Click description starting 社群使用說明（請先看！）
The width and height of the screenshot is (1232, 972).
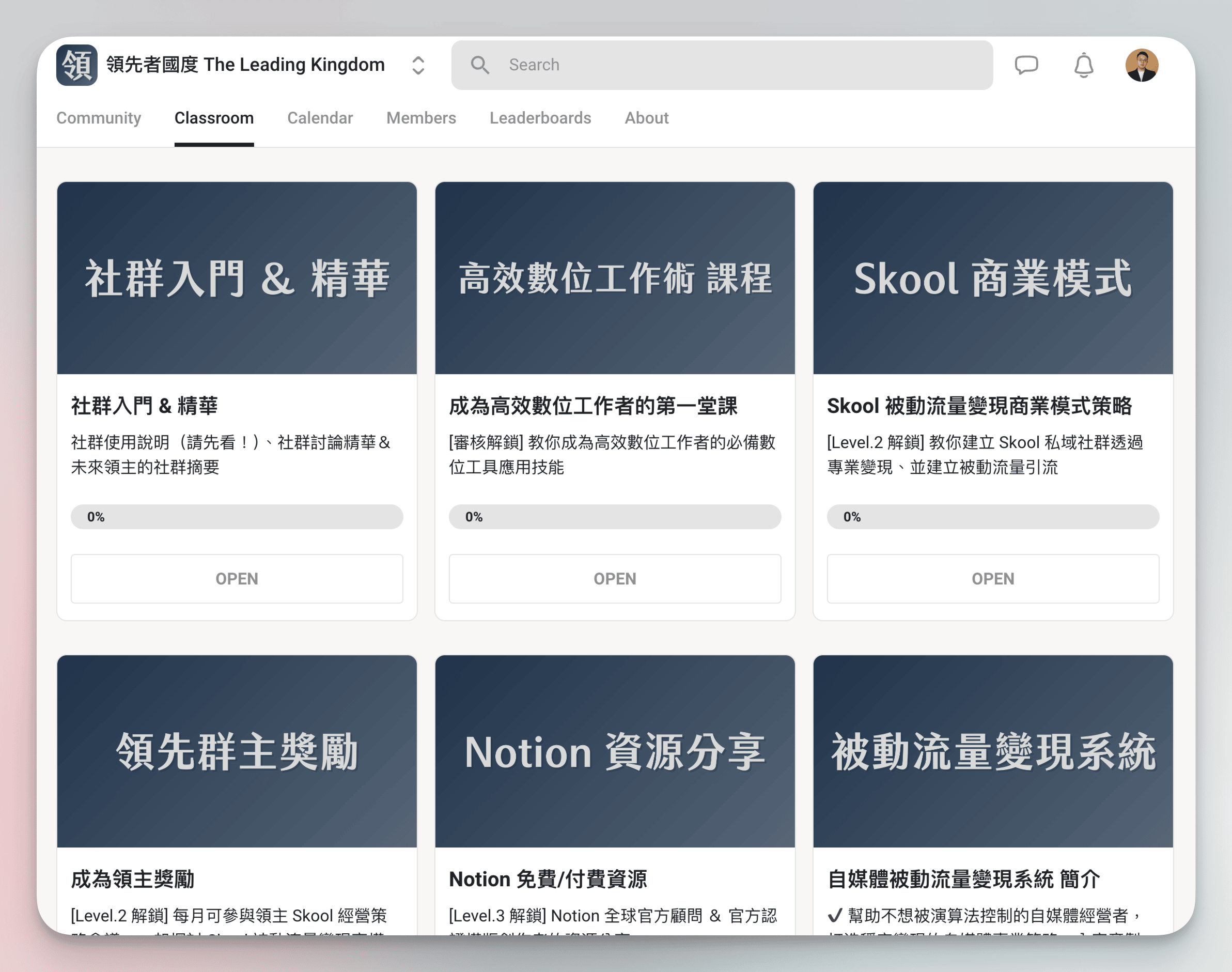point(231,454)
